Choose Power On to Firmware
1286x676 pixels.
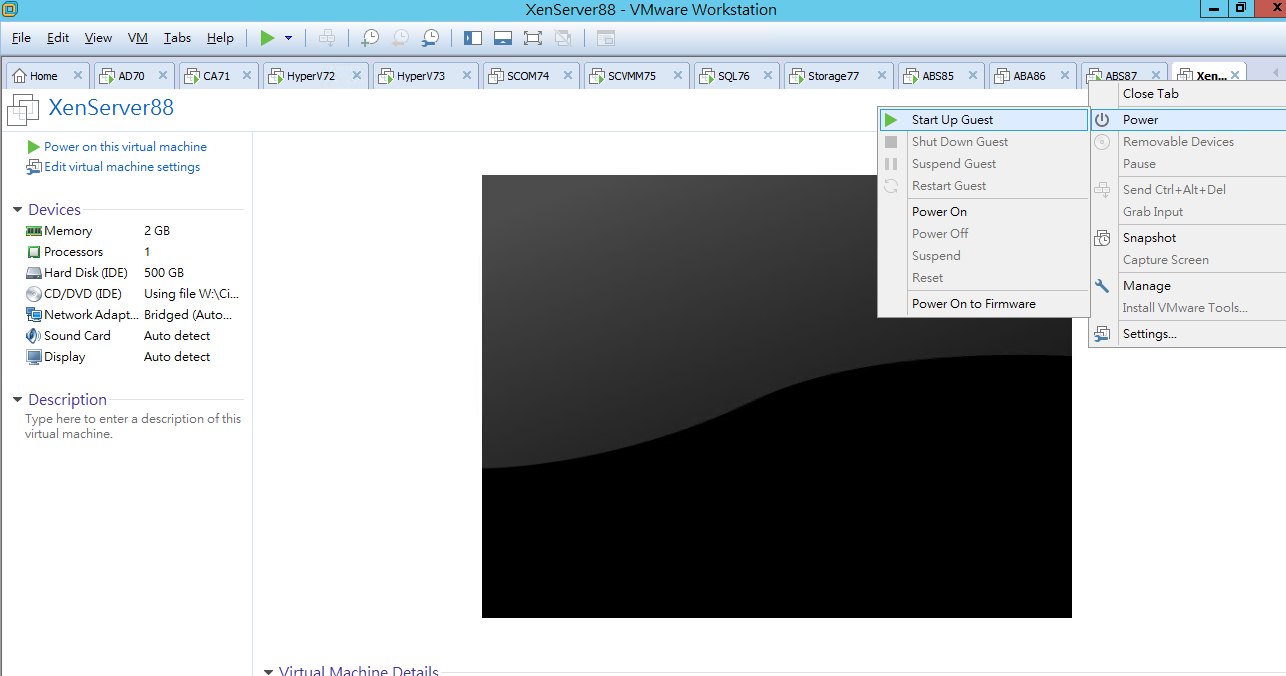click(x=983, y=304)
